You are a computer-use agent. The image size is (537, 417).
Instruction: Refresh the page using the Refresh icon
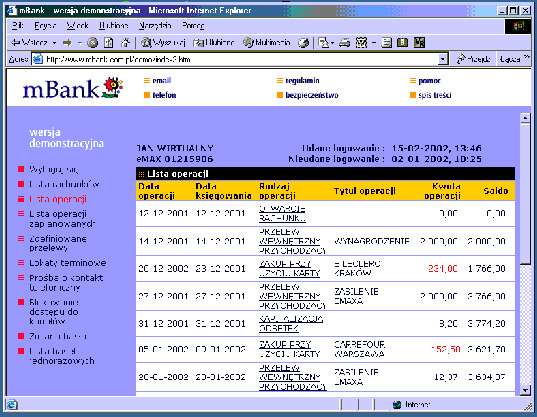tap(109, 43)
